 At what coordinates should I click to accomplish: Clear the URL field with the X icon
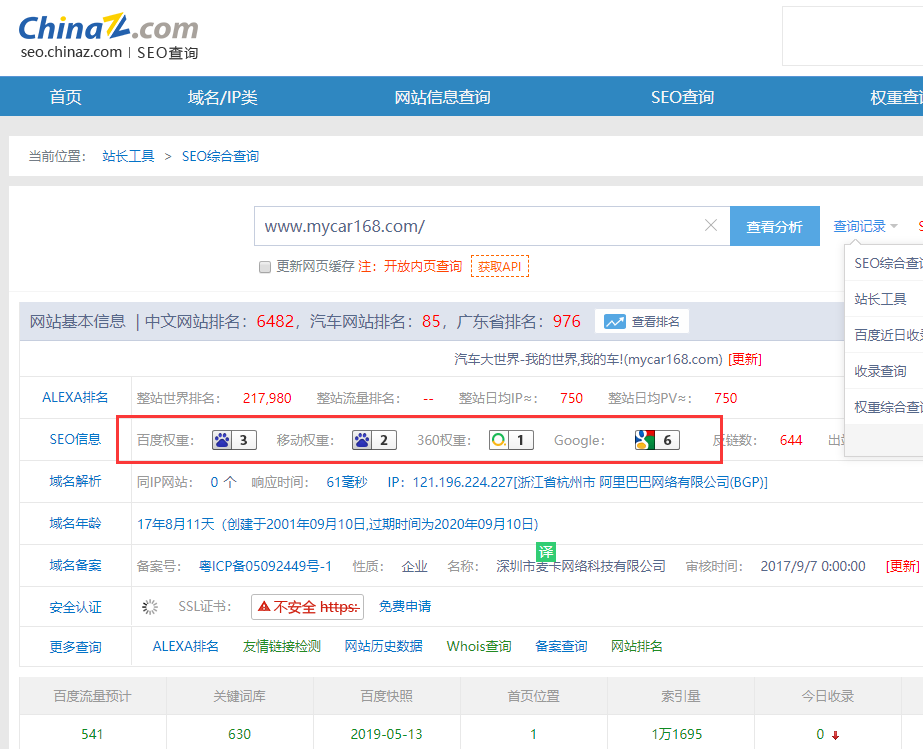[710, 226]
